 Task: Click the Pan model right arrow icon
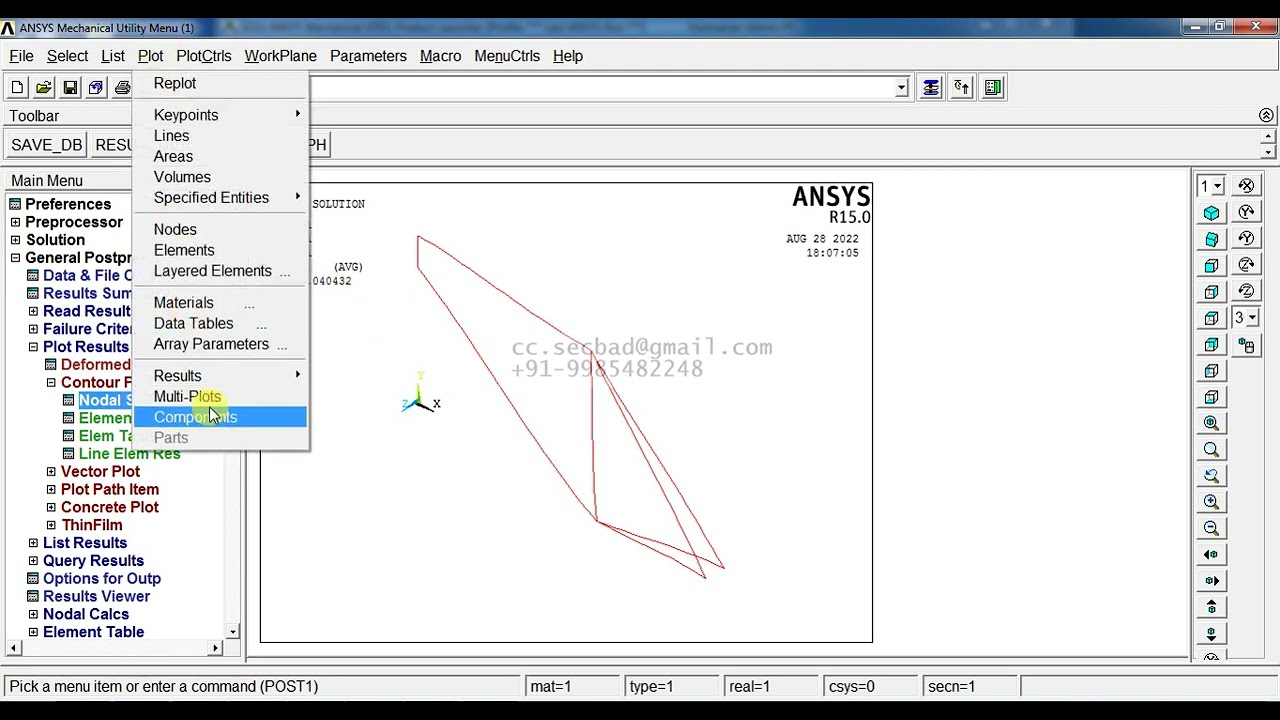1211,580
